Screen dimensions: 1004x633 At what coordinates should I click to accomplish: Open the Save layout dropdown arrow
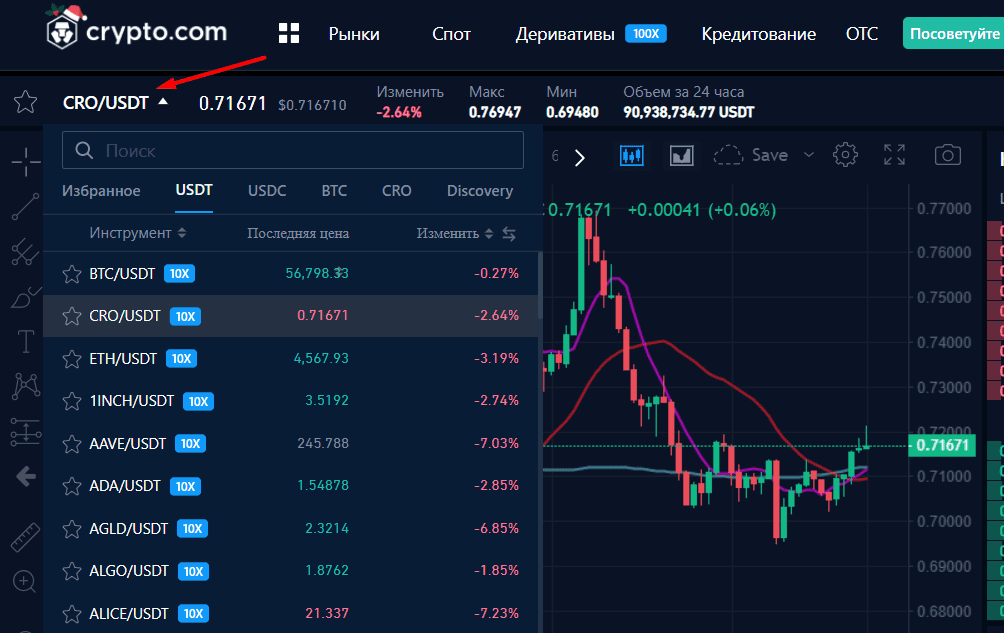809,155
